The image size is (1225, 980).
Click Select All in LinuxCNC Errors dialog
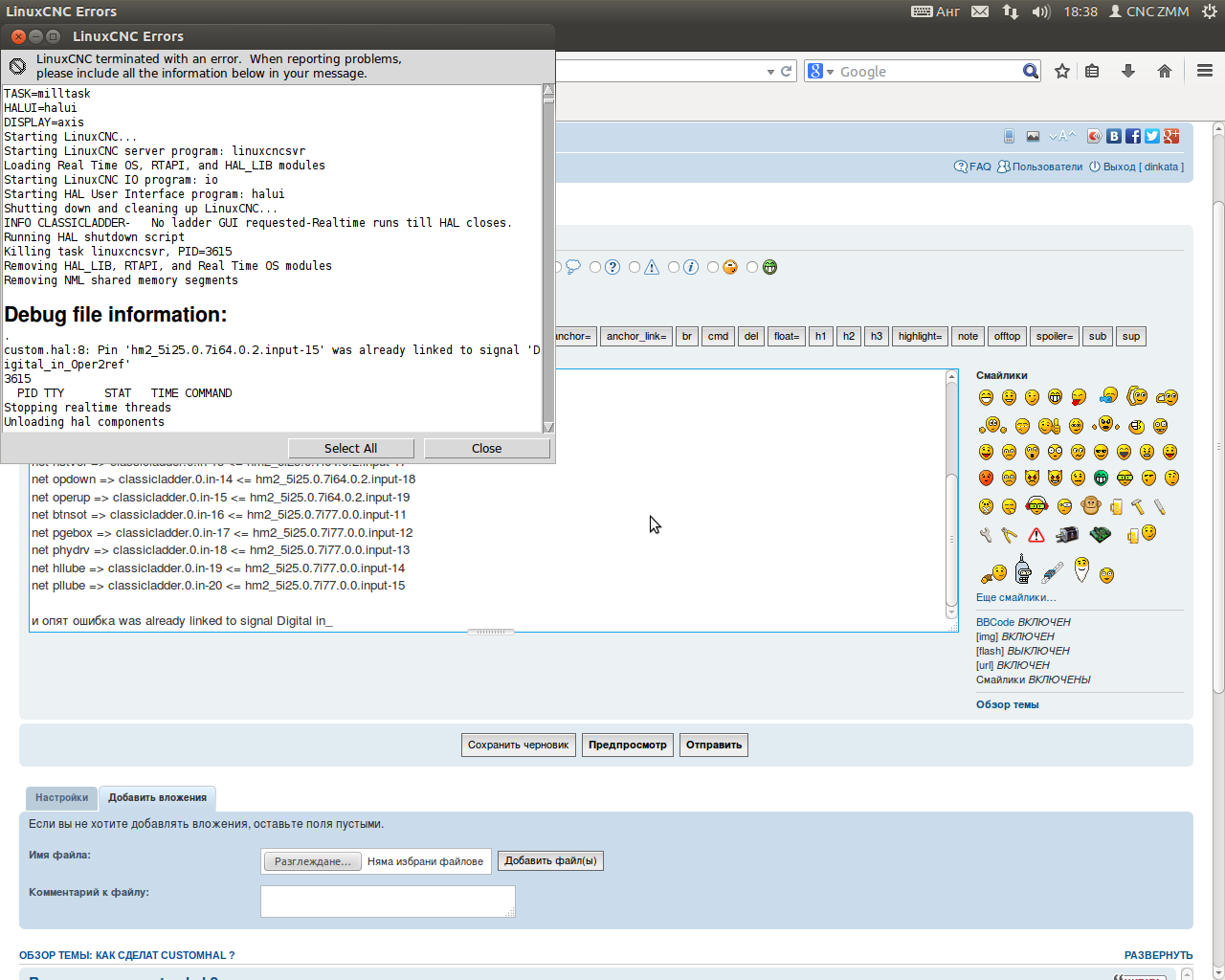pos(350,448)
